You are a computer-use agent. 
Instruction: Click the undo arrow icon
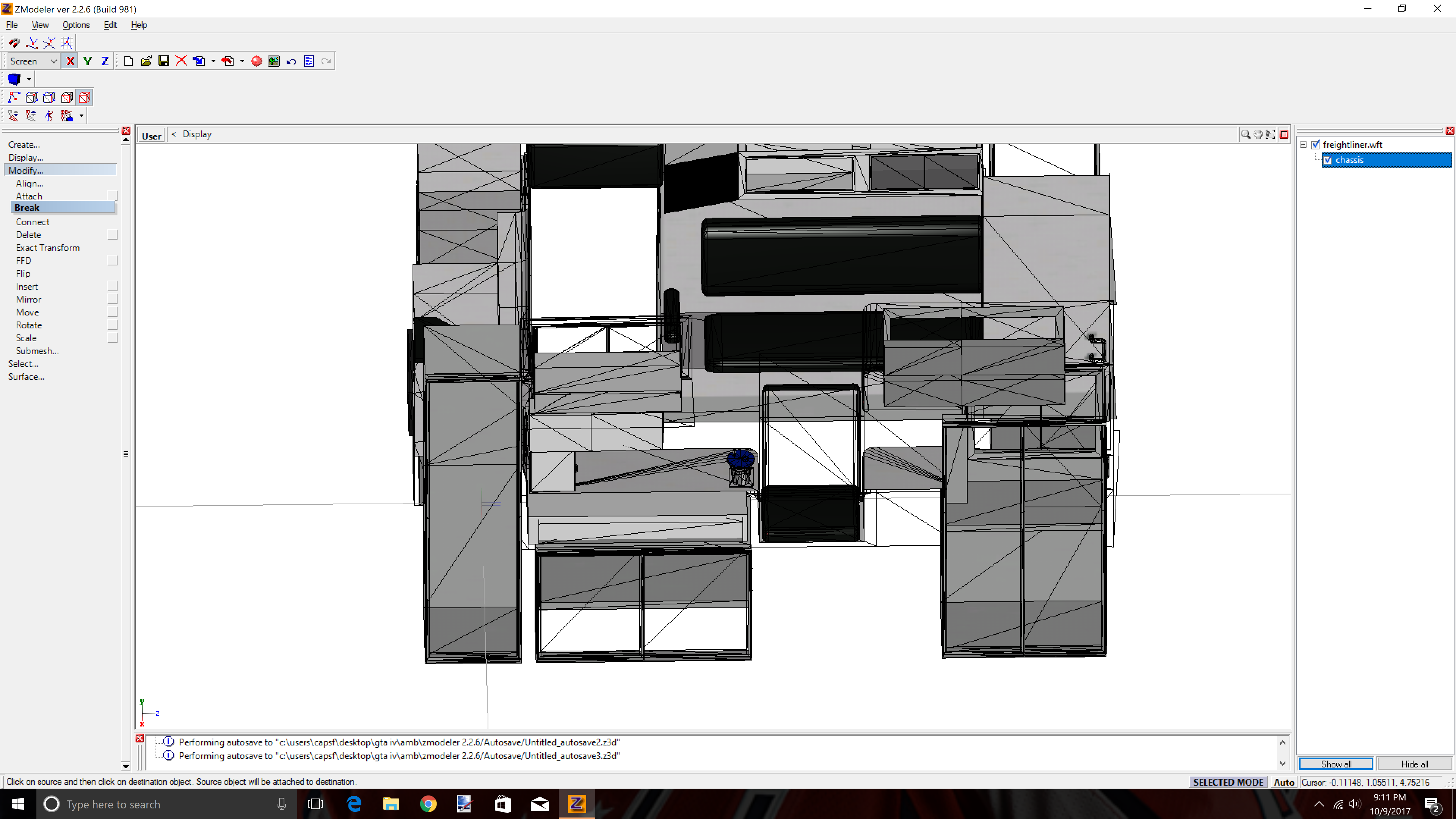(291, 61)
